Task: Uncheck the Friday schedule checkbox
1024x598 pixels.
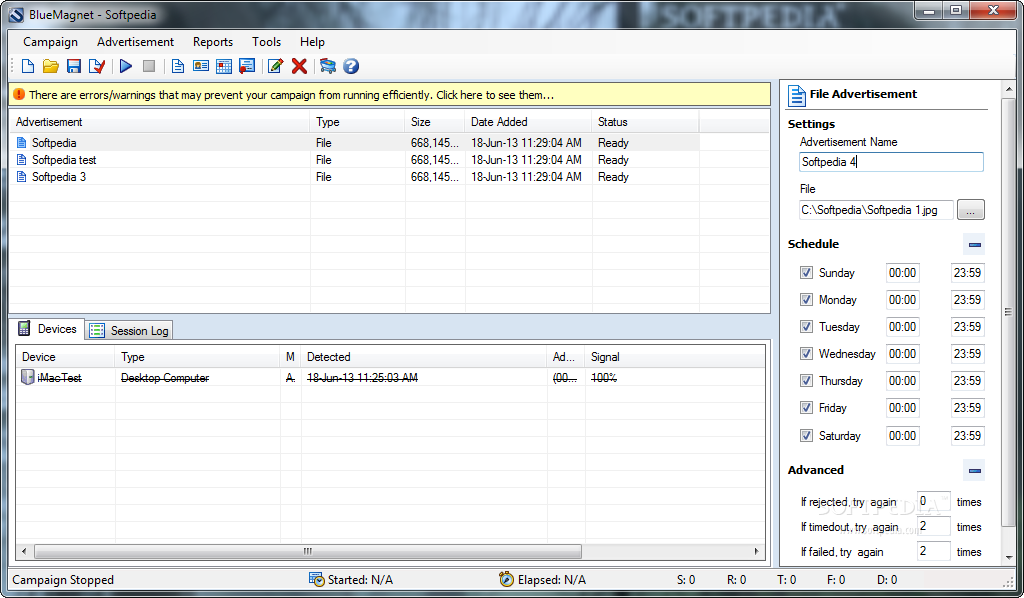Action: [806, 408]
